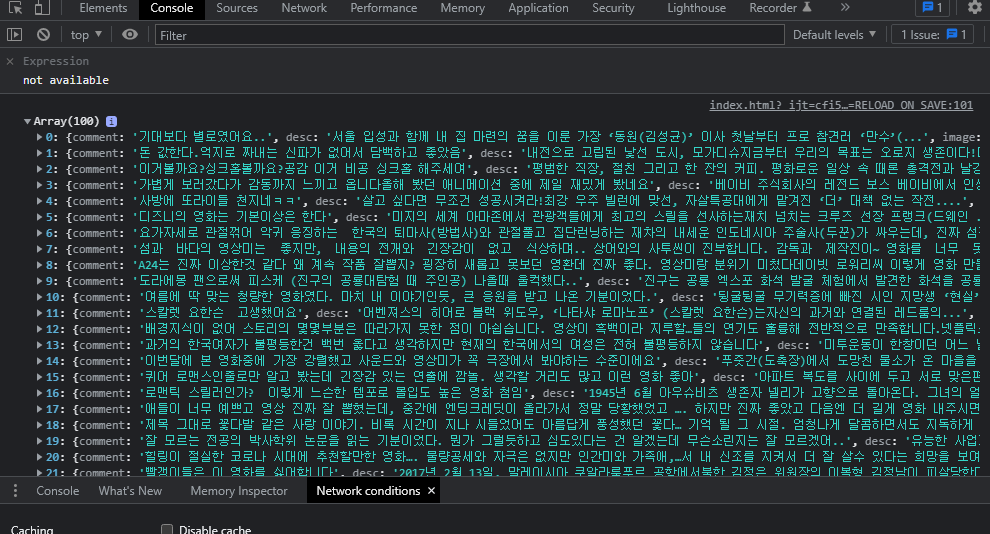Open the issues counter badge in the tab bar
990x534 pixels.
pos(932,8)
